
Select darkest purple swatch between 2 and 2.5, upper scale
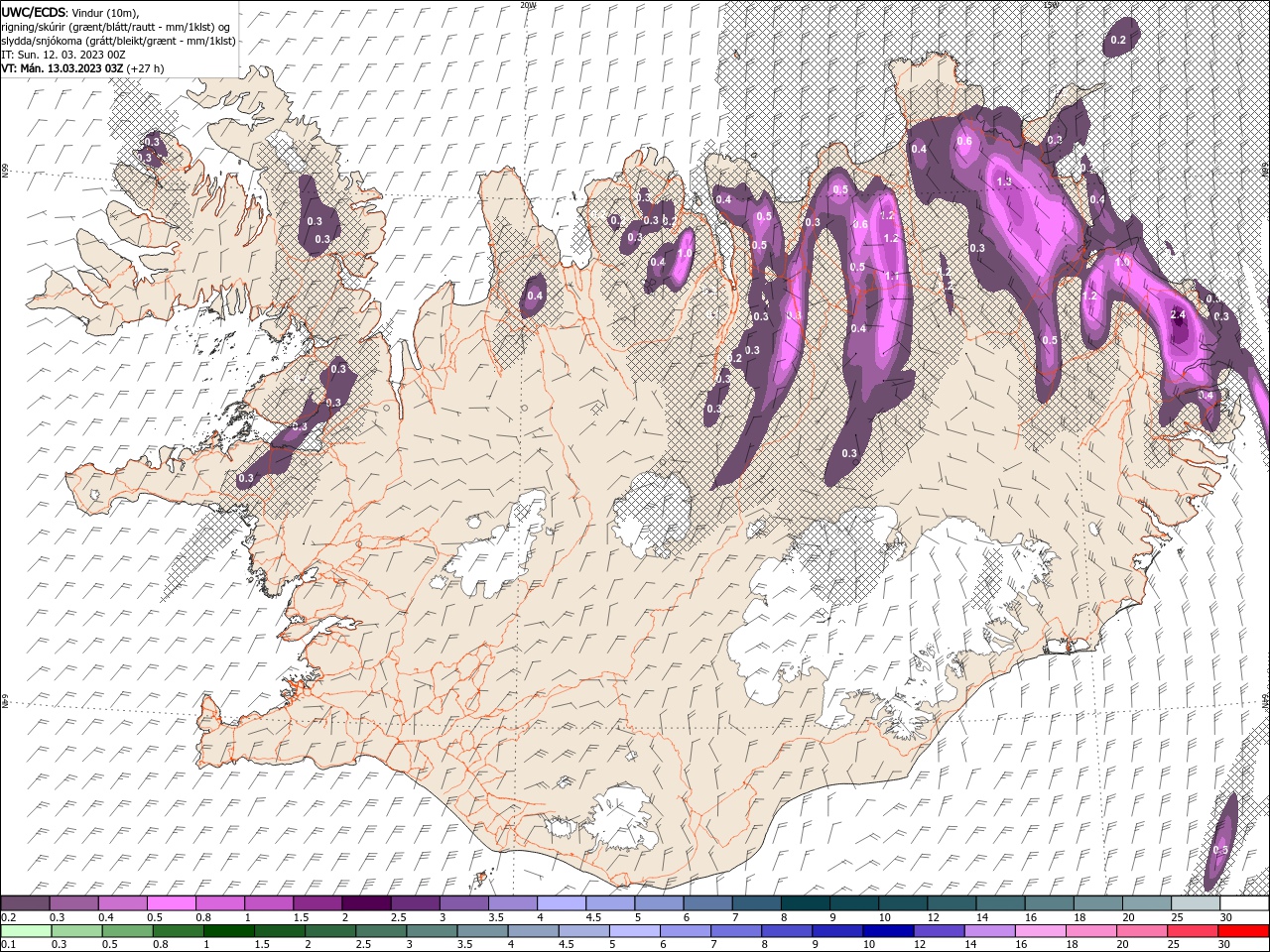click(367, 903)
